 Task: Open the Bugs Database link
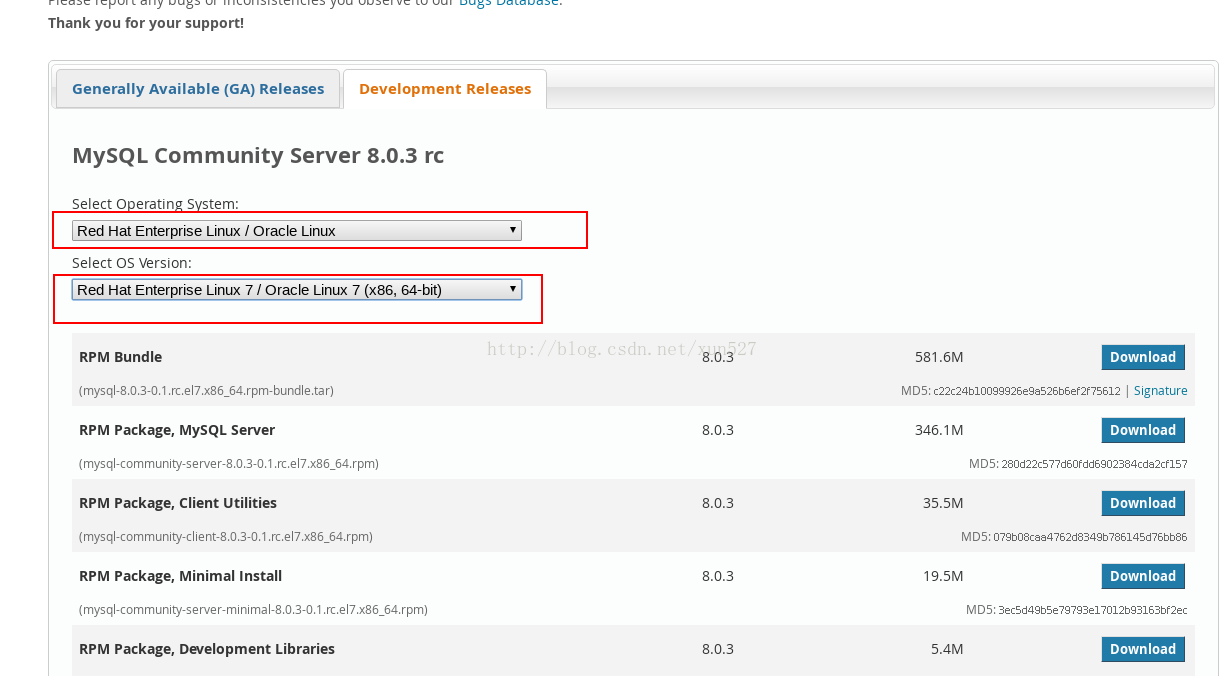(509, 3)
